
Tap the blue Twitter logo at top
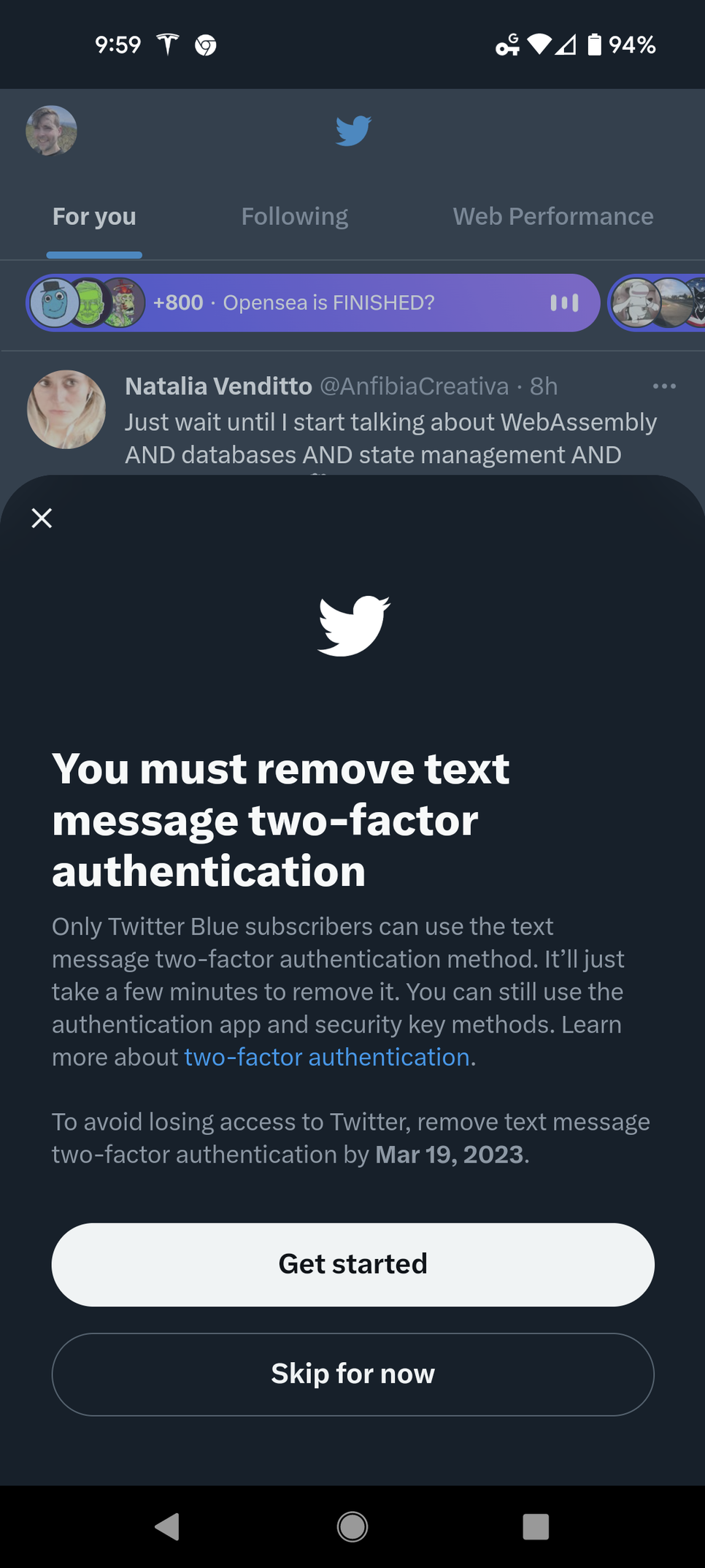coord(353,131)
